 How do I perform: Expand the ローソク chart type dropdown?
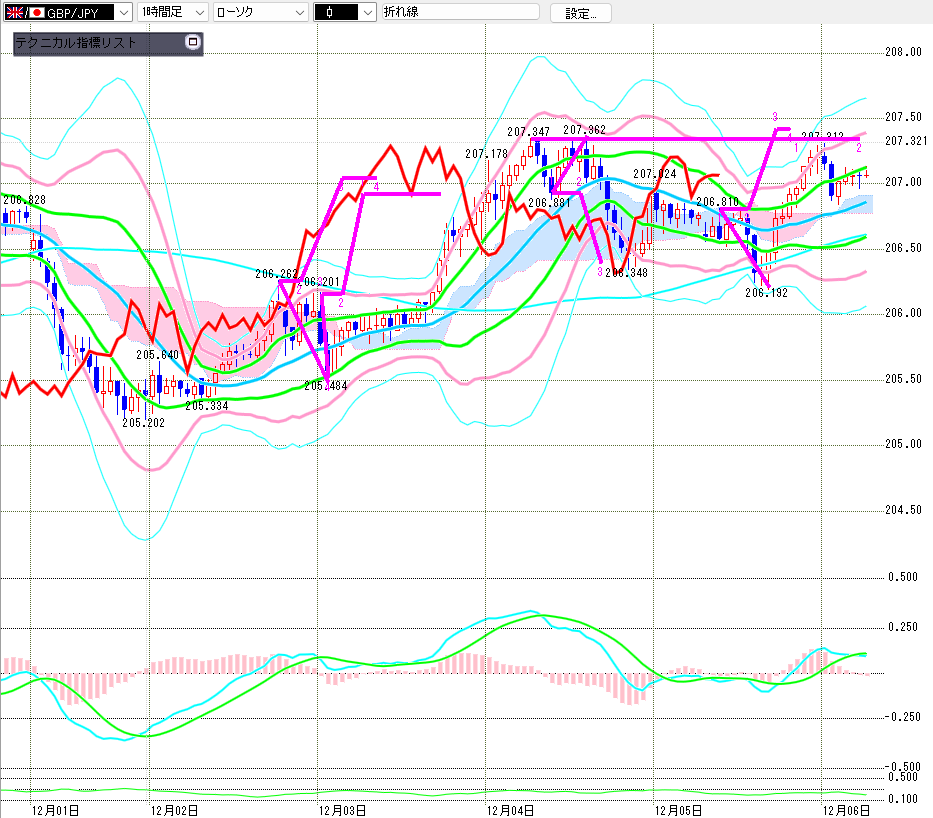[x=298, y=13]
